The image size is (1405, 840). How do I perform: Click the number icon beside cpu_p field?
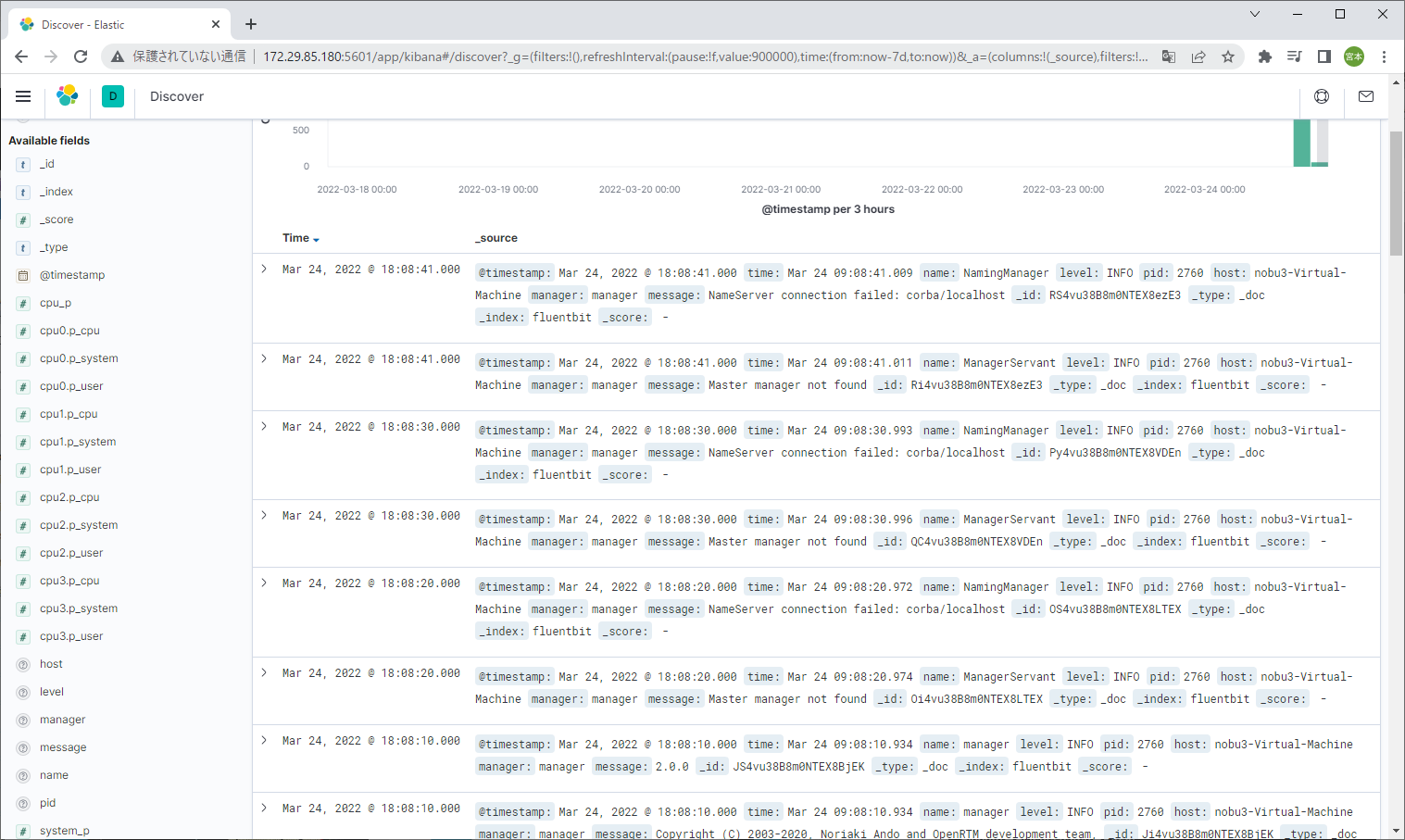23,303
